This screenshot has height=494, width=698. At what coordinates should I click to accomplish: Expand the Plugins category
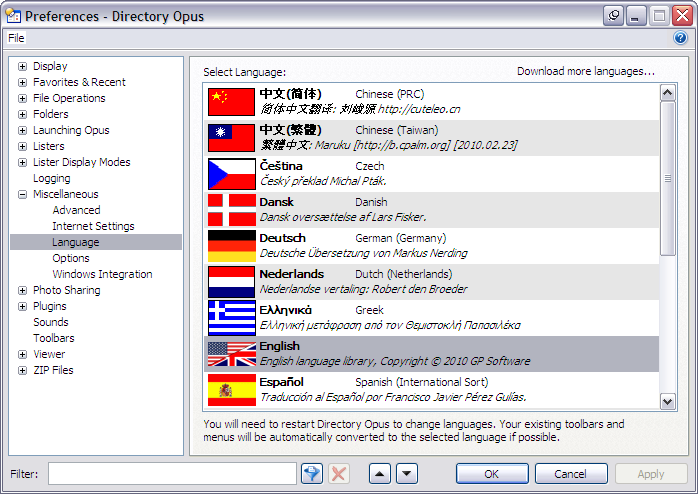click(x=22, y=307)
